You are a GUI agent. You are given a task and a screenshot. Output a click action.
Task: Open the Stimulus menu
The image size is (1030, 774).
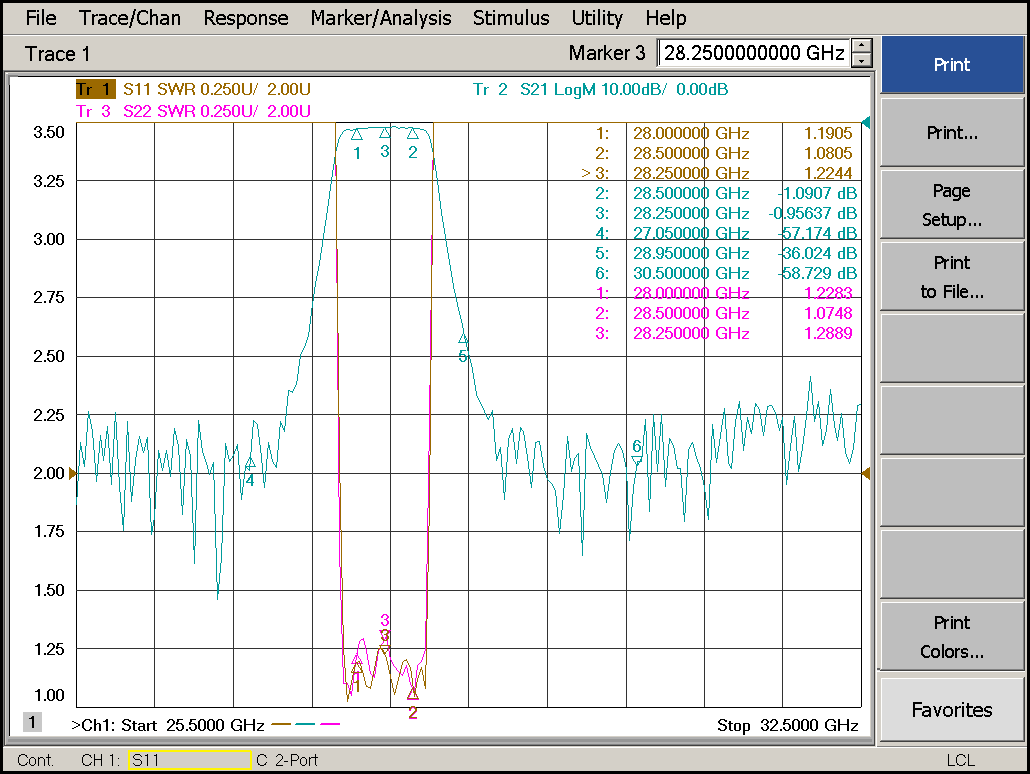pos(511,18)
